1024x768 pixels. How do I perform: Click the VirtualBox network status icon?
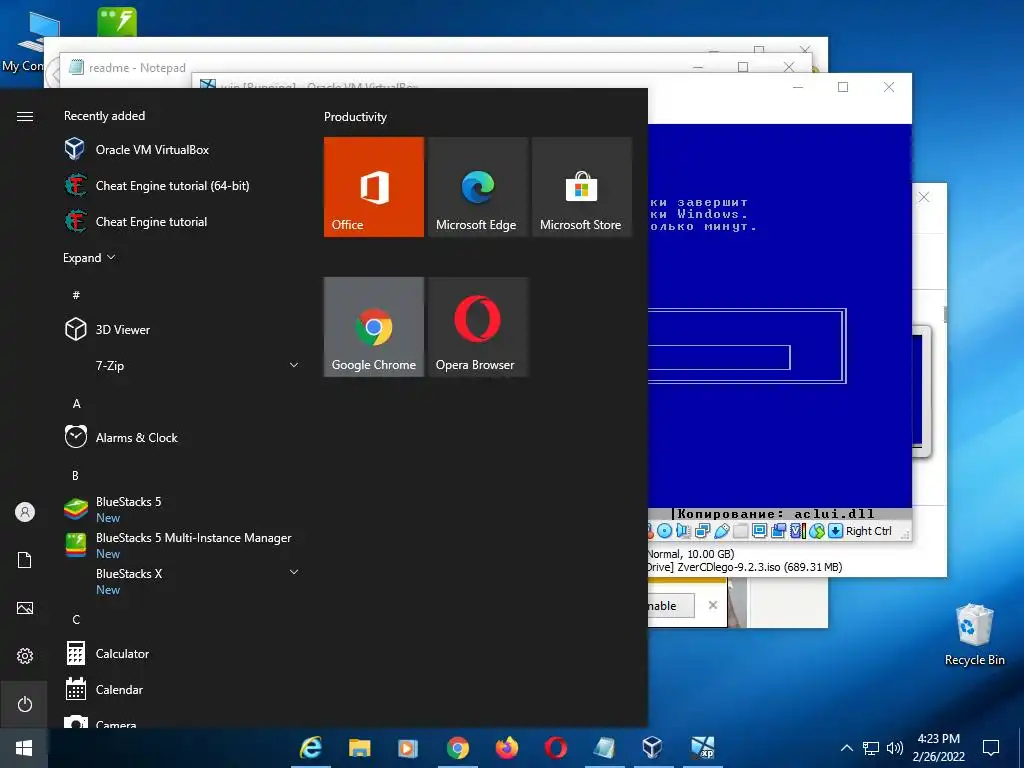coord(703,531)
